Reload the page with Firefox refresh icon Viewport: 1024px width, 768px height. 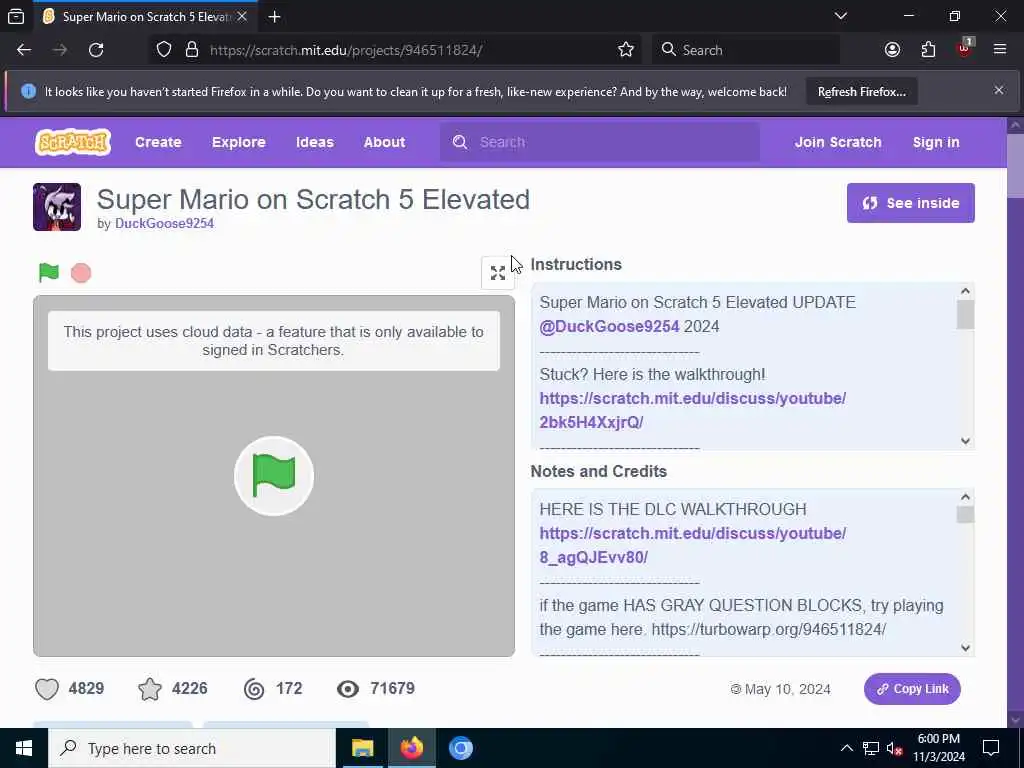coord(96,50)
